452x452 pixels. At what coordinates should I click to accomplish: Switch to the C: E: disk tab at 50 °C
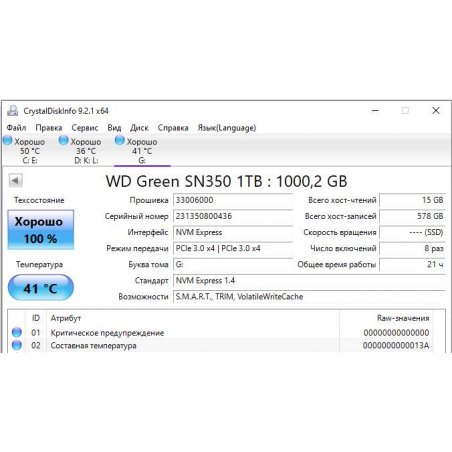[29, 151]
